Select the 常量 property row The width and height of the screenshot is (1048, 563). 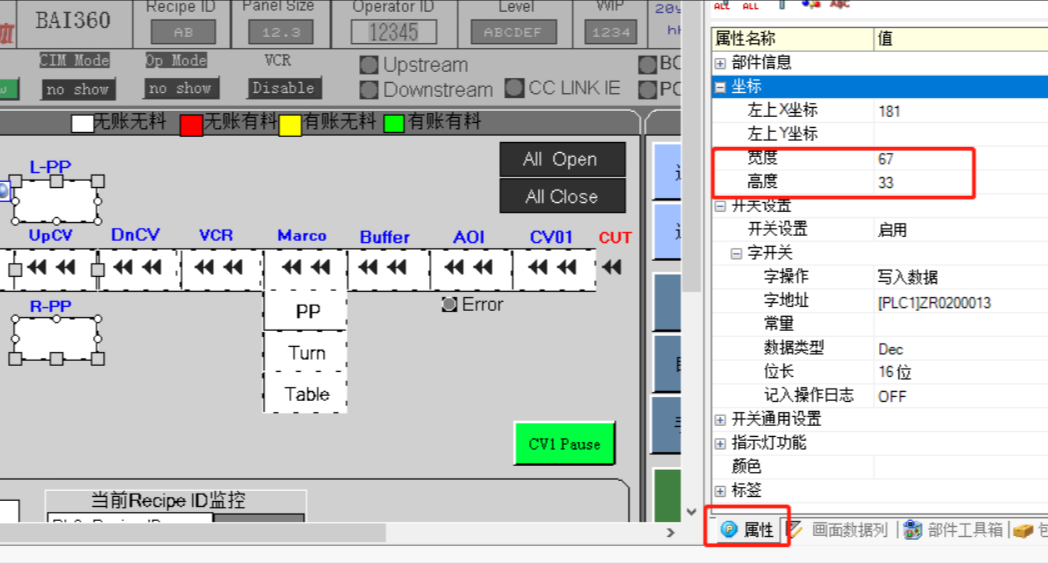click(880, 324)
